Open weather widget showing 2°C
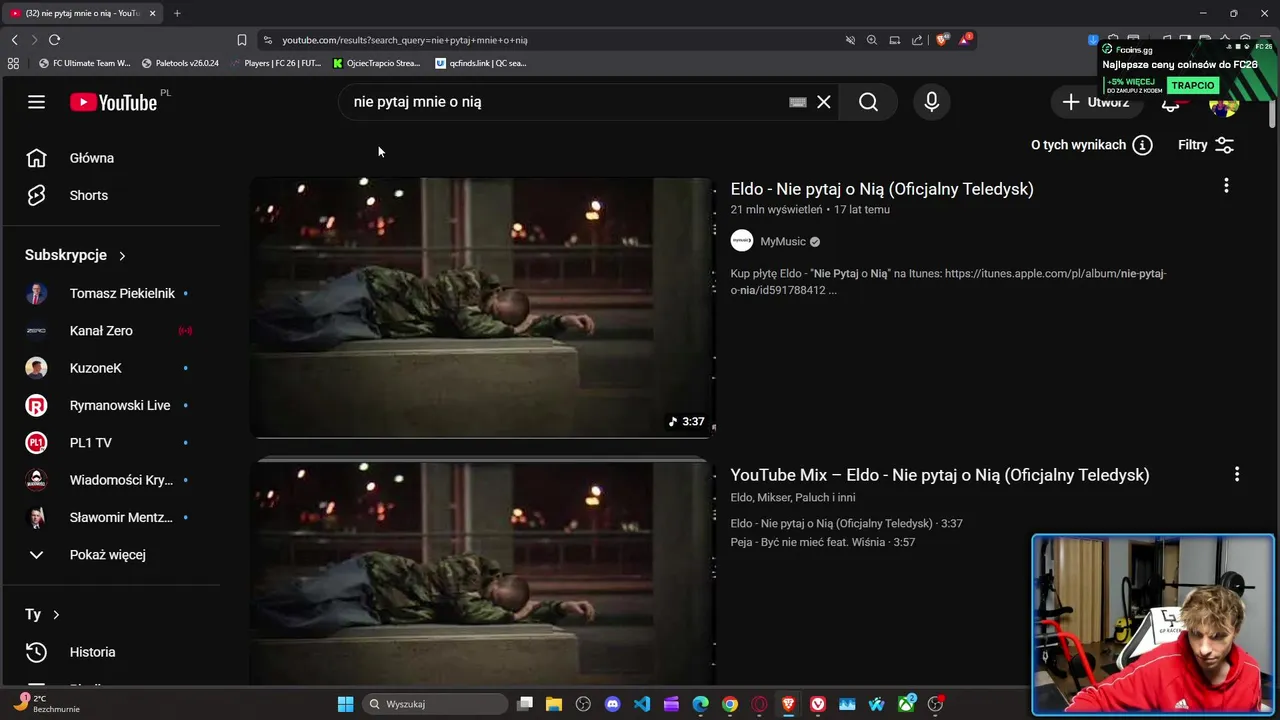This screenshot has height=720, width=1280. [x=48, y=704]
